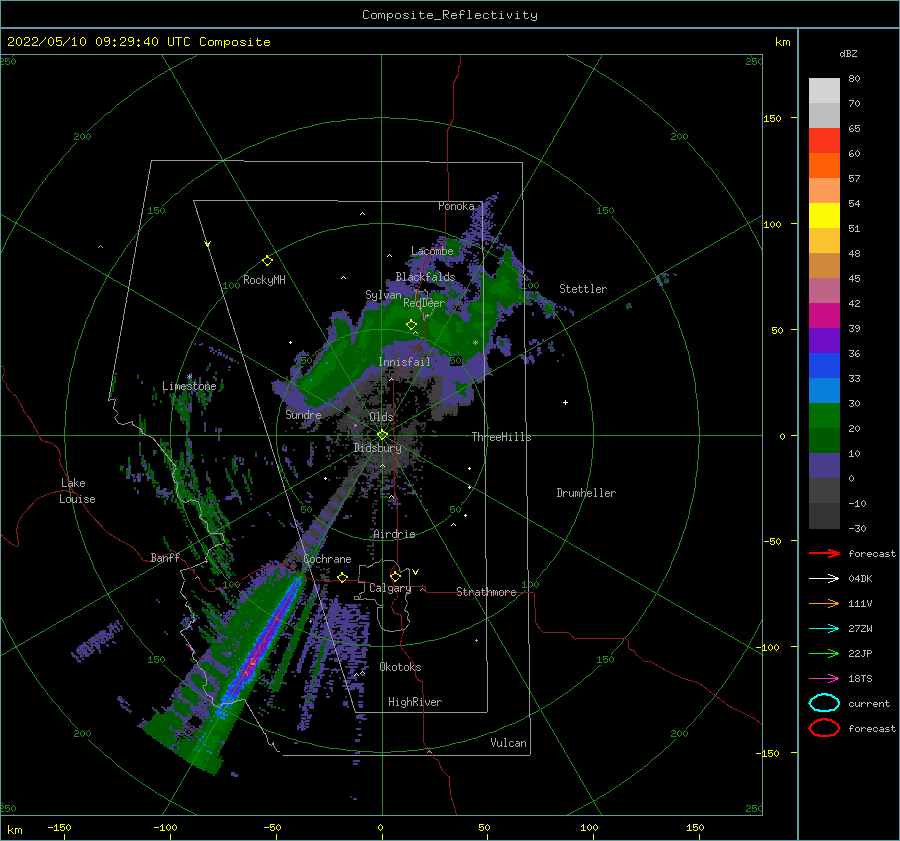Click the Airdrie city label
This screenshot has width=900, height=841.
click(x=394, y=534)
